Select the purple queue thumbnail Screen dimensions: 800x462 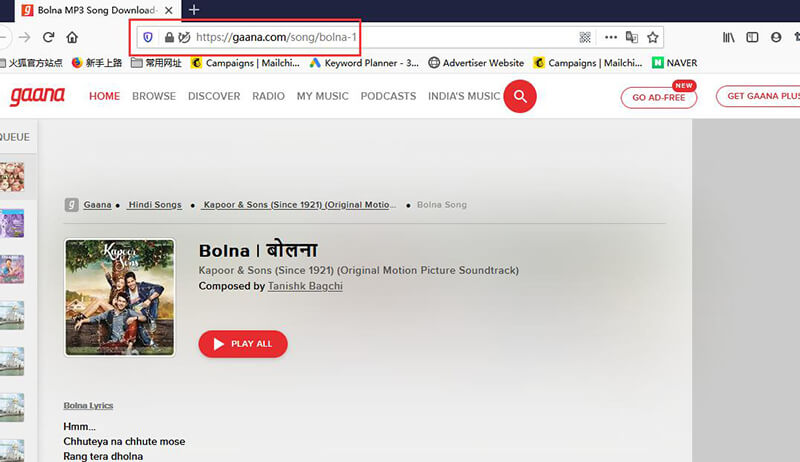point(12,223)
